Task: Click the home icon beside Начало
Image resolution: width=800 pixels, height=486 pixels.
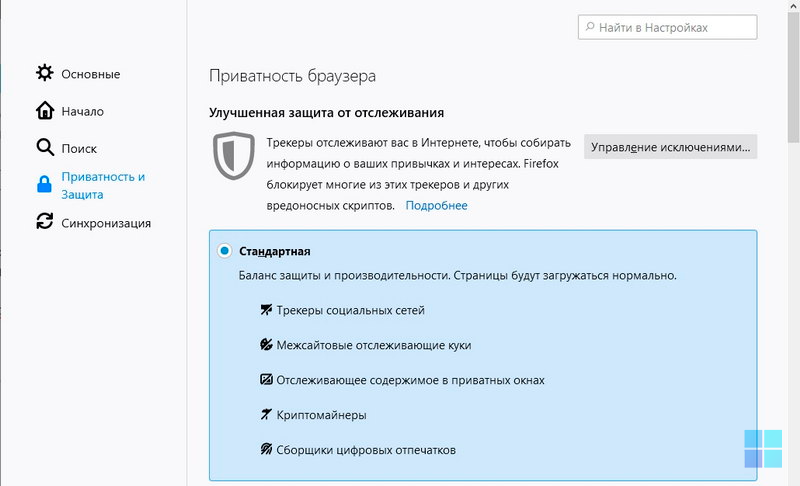Action: [45, 111]
